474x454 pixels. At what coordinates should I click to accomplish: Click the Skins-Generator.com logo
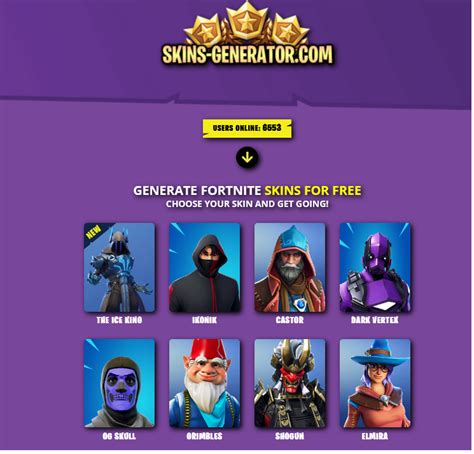click(x=247, y=54)
